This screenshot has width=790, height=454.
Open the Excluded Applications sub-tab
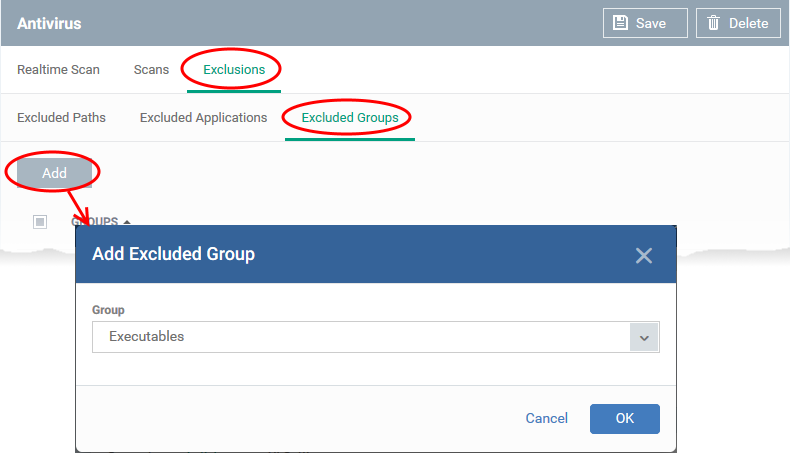pyautogui.click(x=204, y=117)
